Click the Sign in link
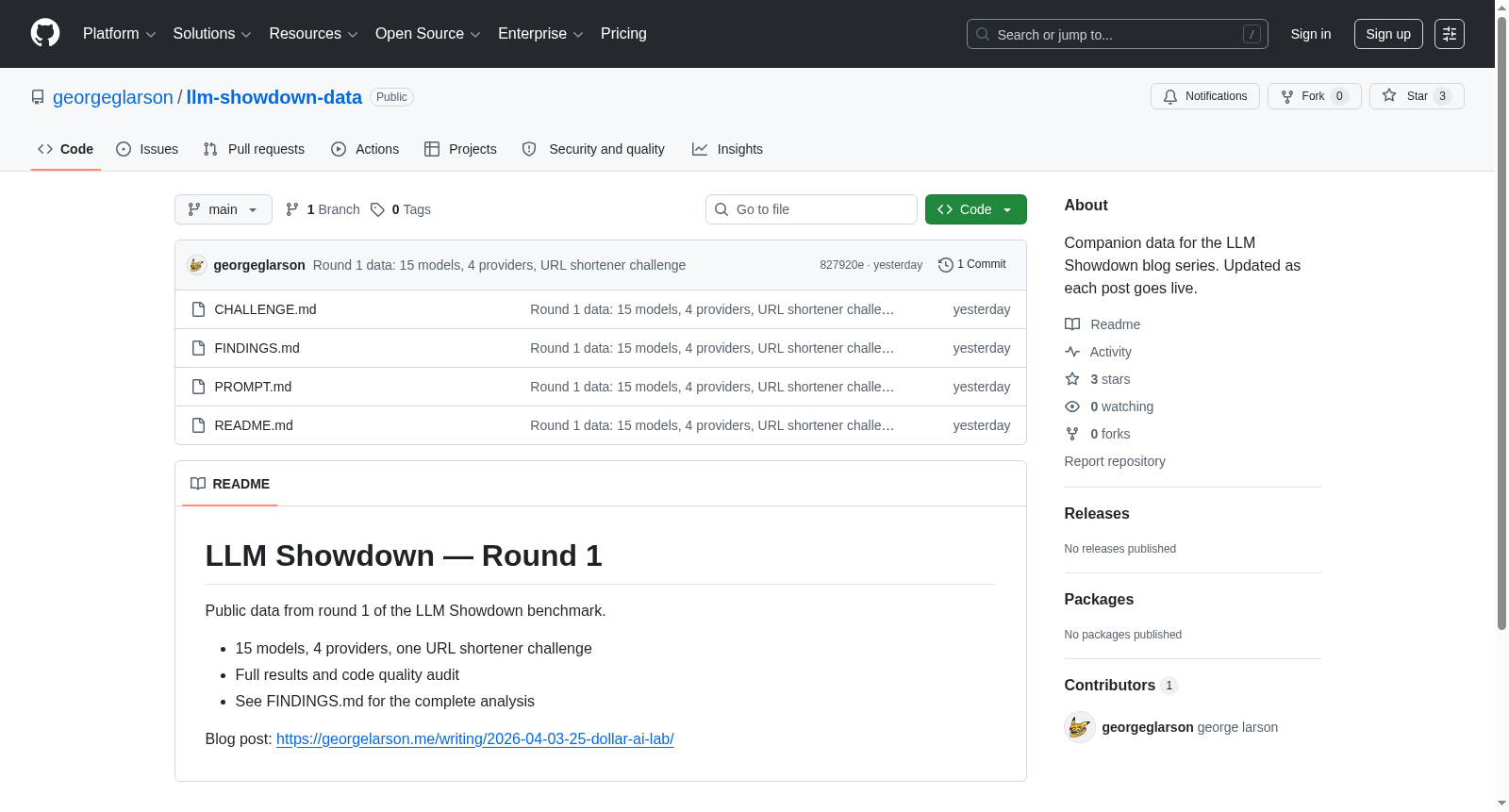This screenshot has height=812, width=1509. [1311, 34]
